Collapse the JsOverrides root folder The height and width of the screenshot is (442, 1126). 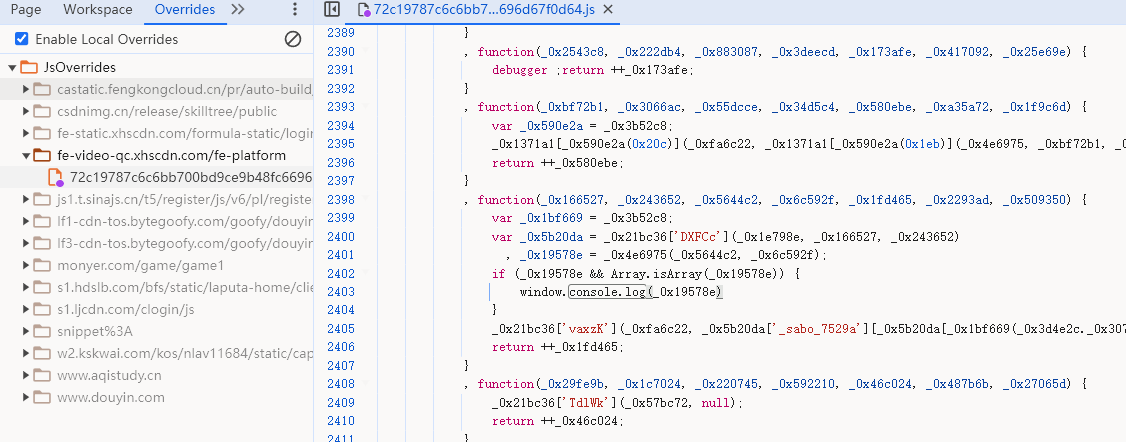[12, 67]
